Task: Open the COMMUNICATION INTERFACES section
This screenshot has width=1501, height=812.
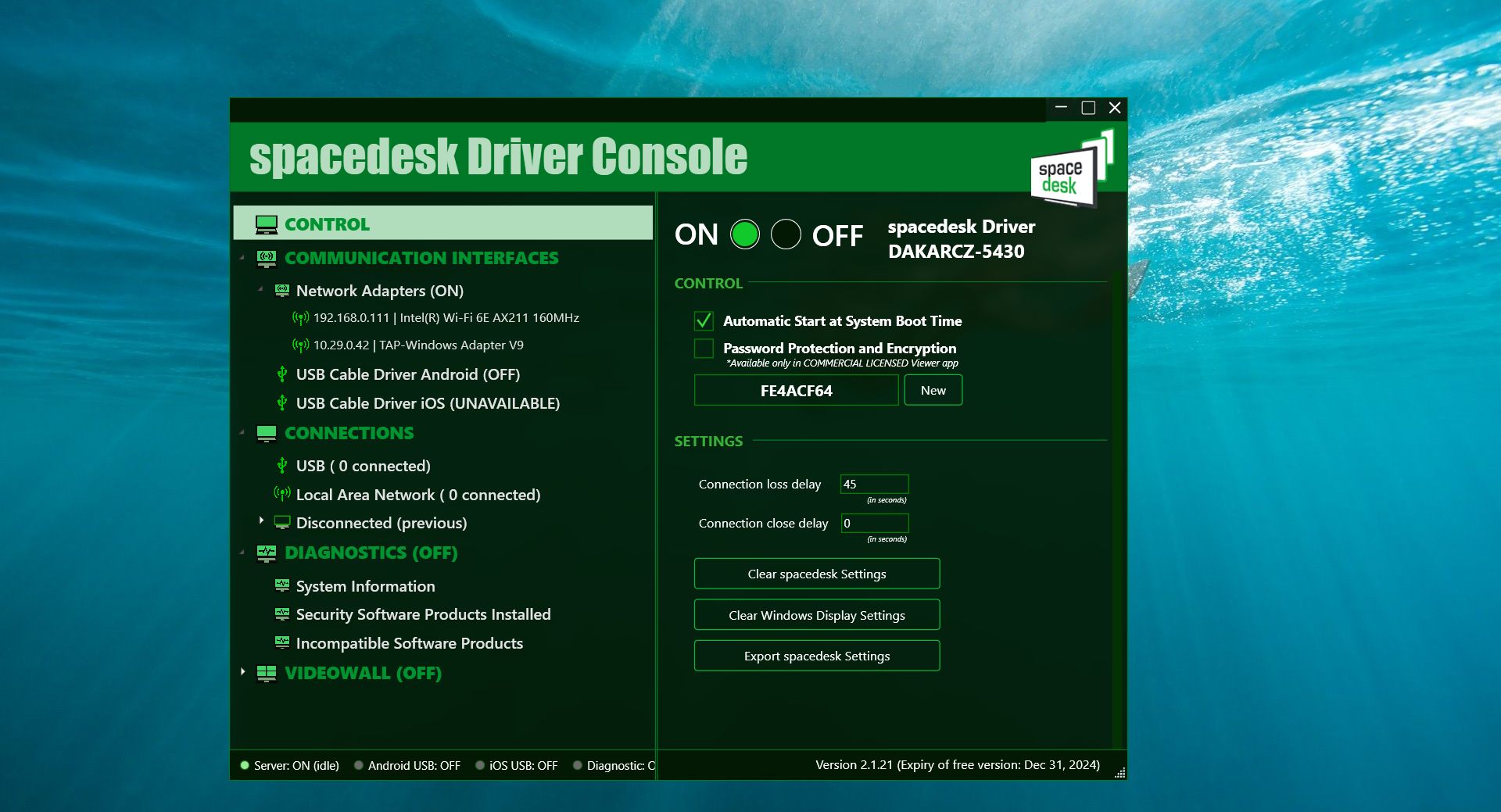Action: tap(422, 258)
